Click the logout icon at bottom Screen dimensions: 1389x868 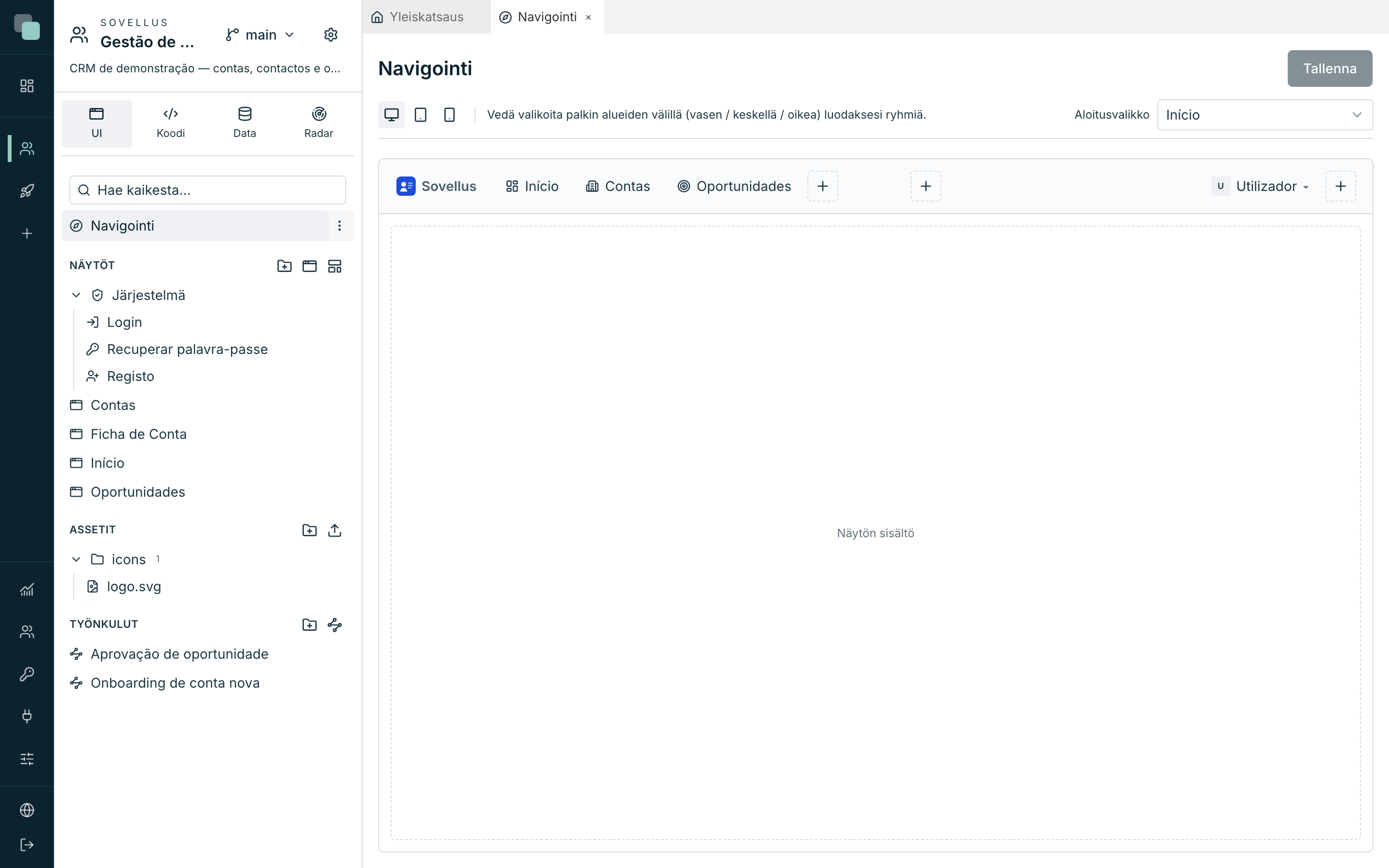pyautogui.click(x=27, y=844)
